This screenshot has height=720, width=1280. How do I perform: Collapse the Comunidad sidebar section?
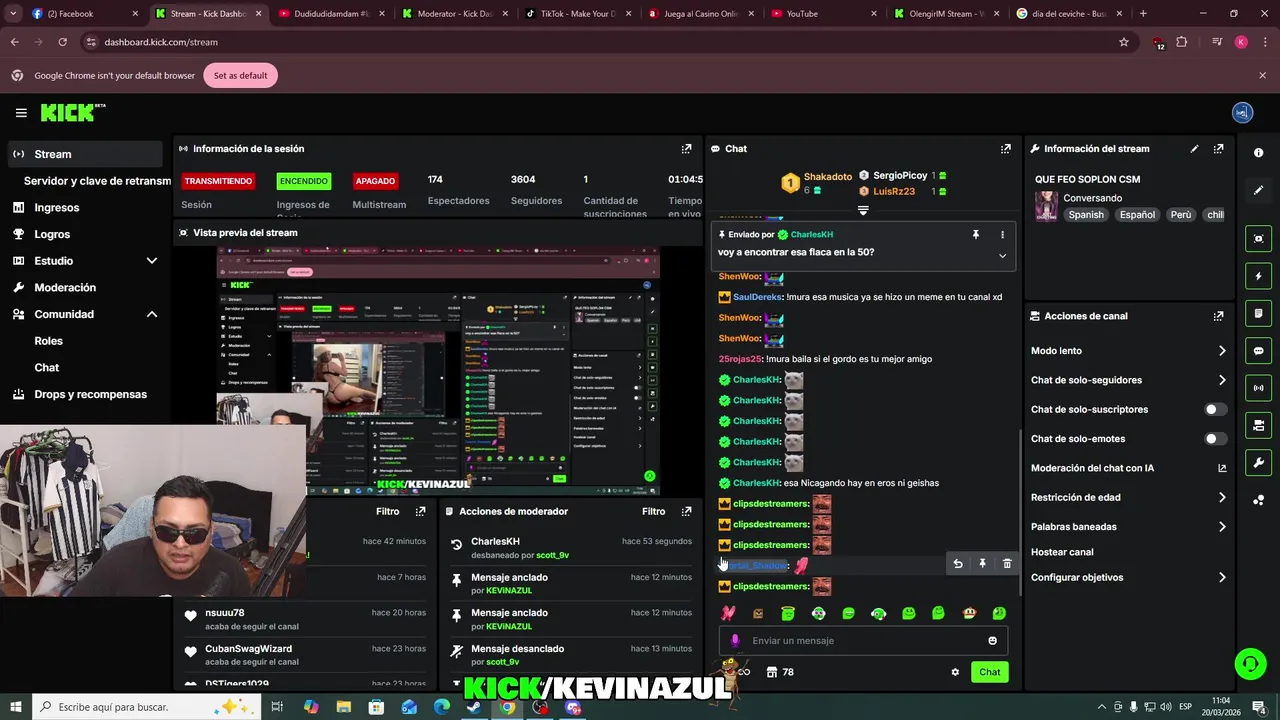[x=152, y=314]
